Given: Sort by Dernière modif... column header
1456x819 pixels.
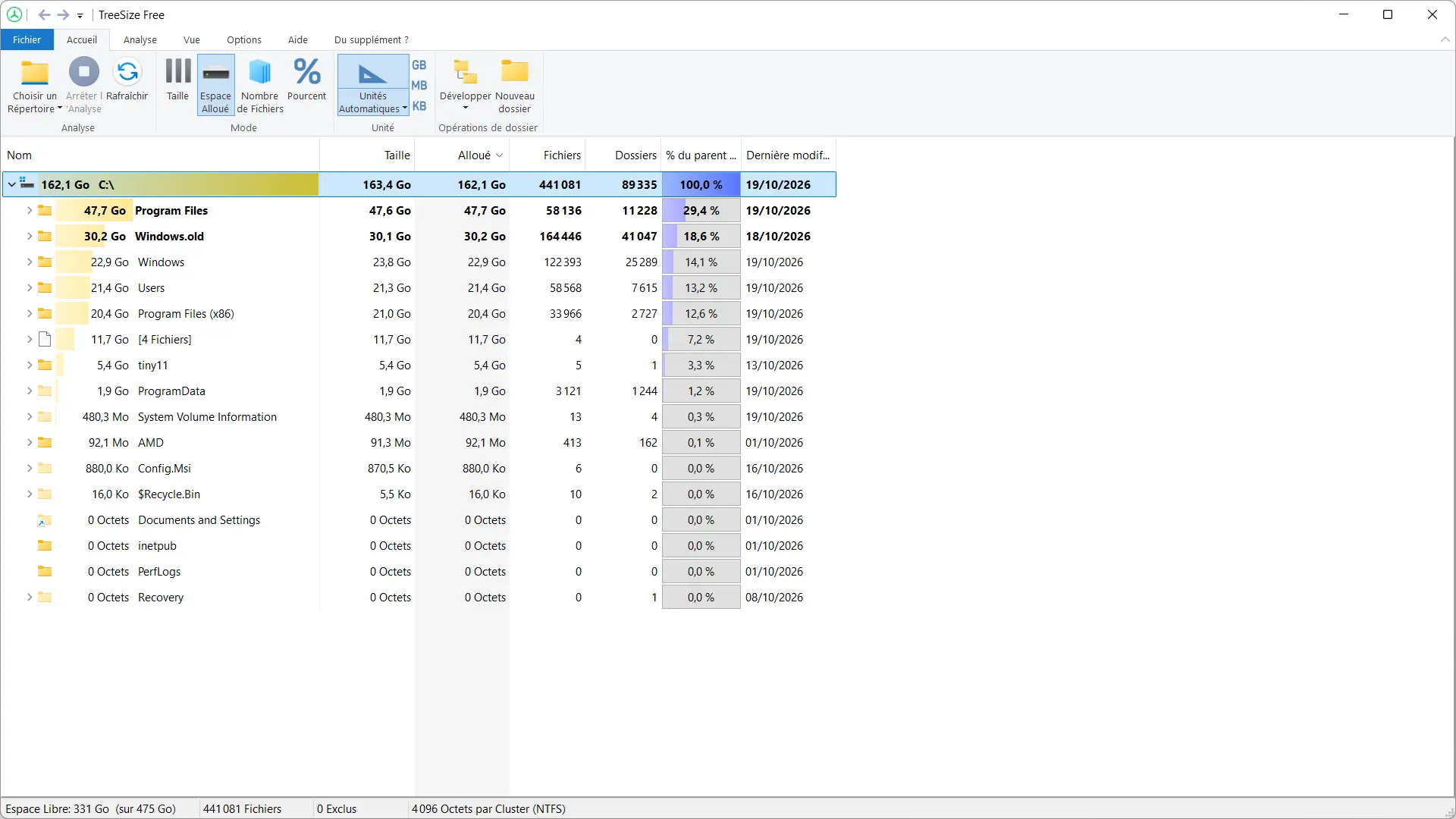Looking at the screenshot, I should tap(788, 155).
